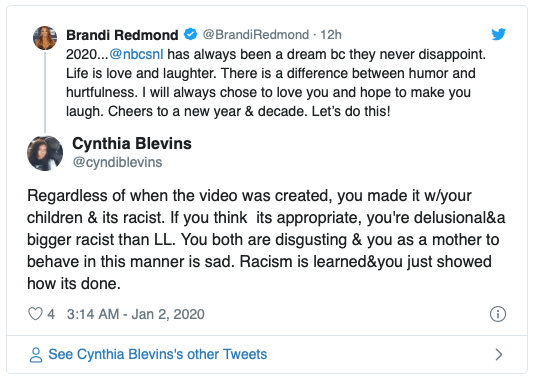Viewport: 536px width, 382px height.
Task: Click the Twitter bird logo
Action: coord(498,34)
